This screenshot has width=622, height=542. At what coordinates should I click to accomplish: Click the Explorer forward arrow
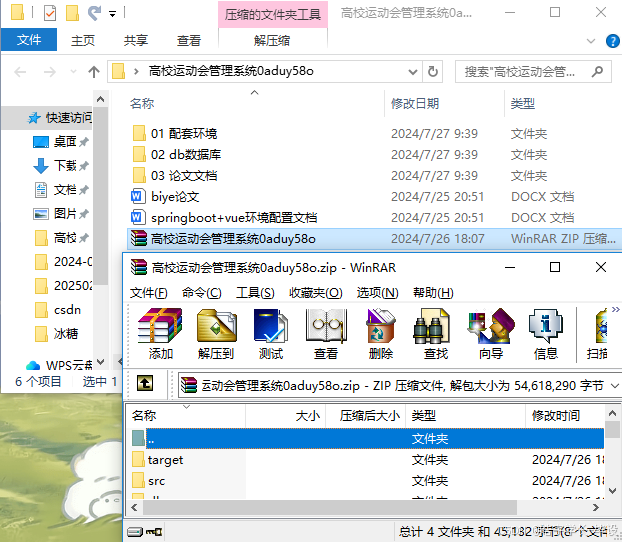pos(50,72)
